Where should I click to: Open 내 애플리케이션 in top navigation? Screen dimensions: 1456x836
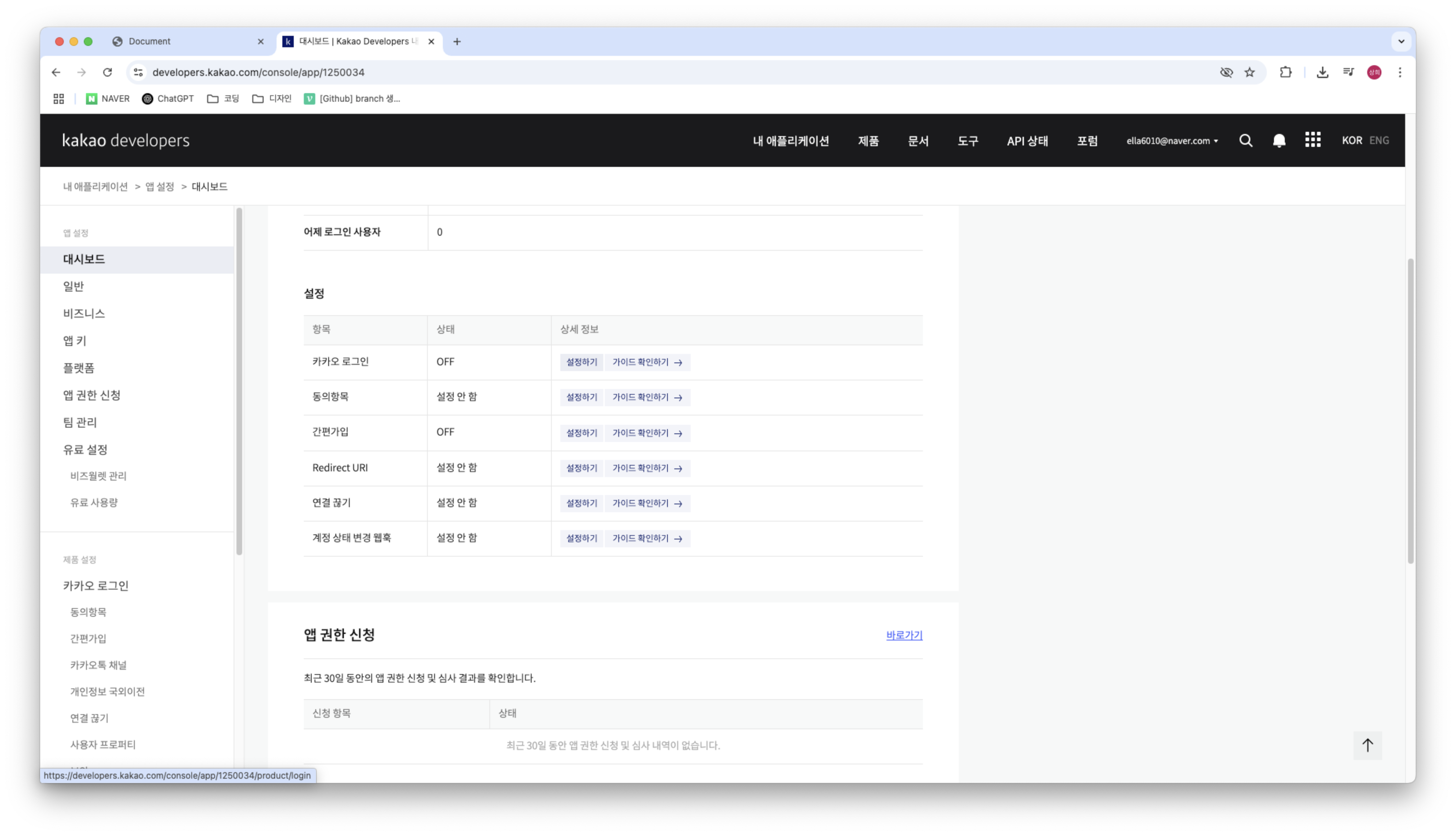(791, 141)
